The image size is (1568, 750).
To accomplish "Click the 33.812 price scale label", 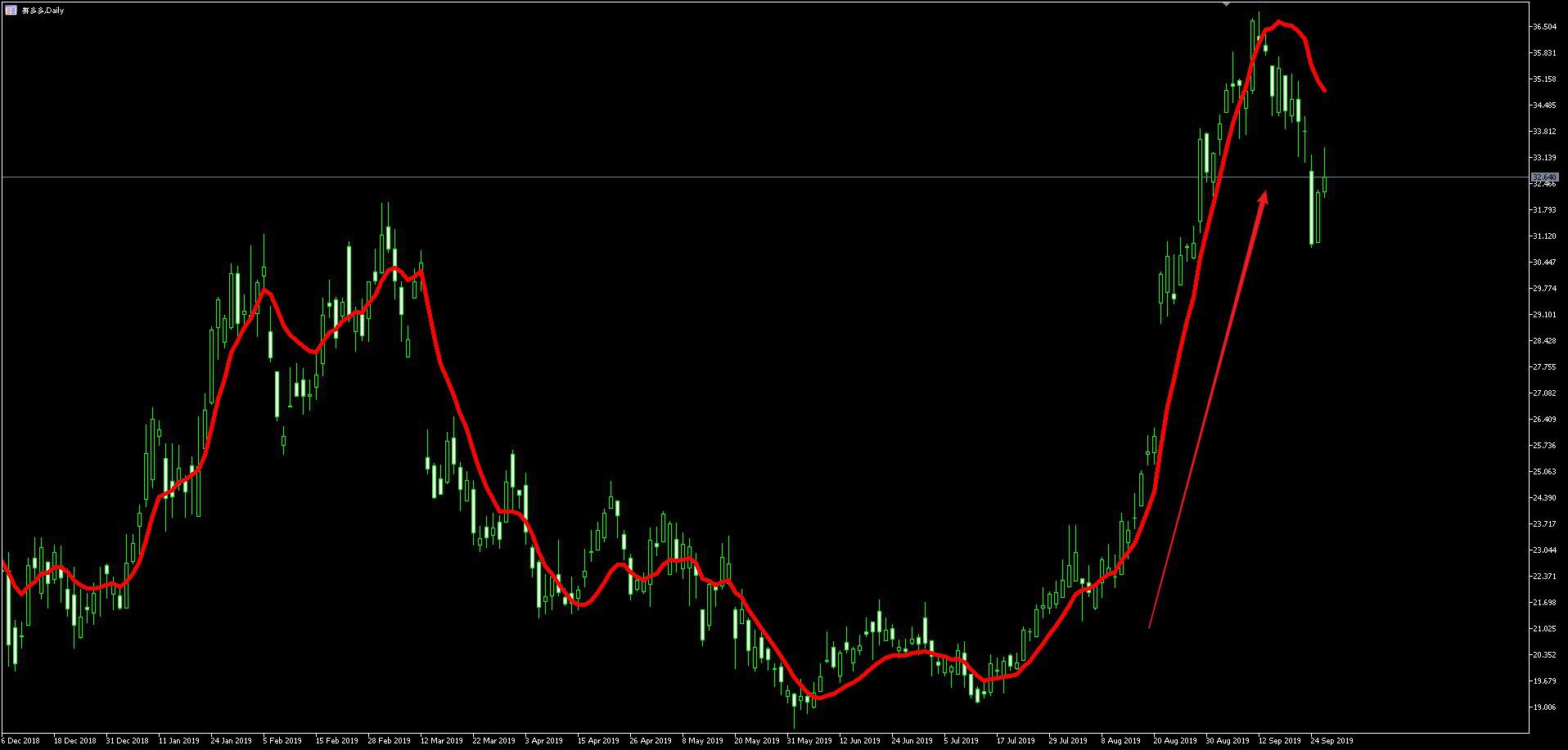I will [x=1544, y=132].
